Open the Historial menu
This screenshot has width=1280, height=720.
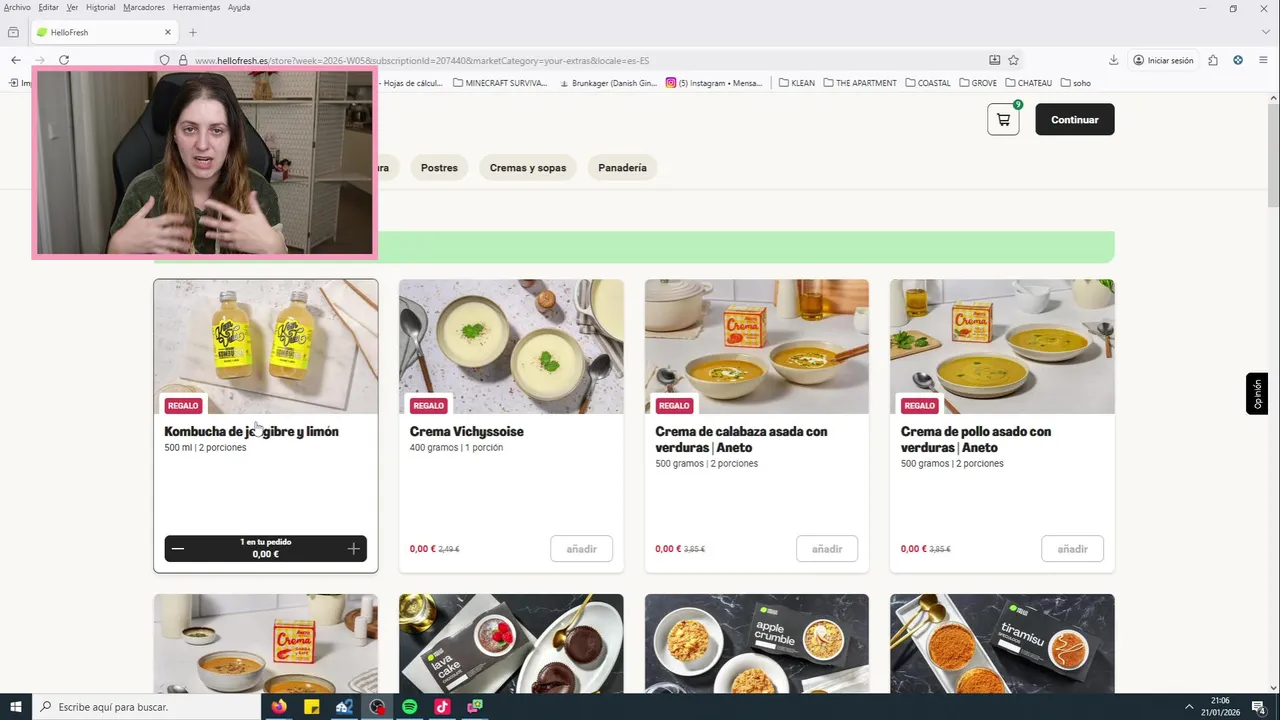coord(100,7)
